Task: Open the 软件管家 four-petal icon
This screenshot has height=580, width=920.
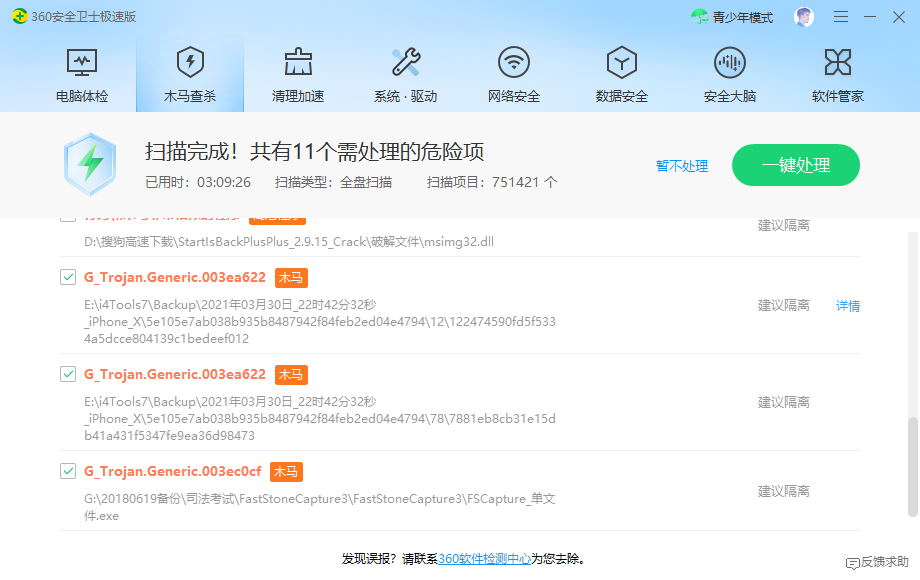Action: point(837,62)
